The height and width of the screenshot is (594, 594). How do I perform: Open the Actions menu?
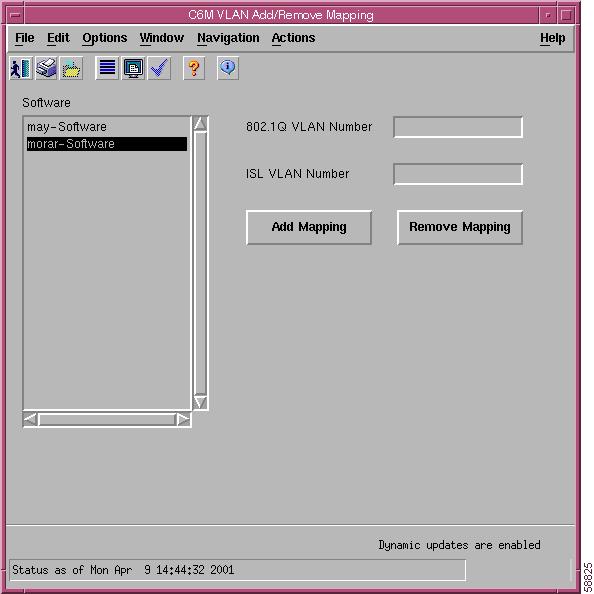coord(293,38)
